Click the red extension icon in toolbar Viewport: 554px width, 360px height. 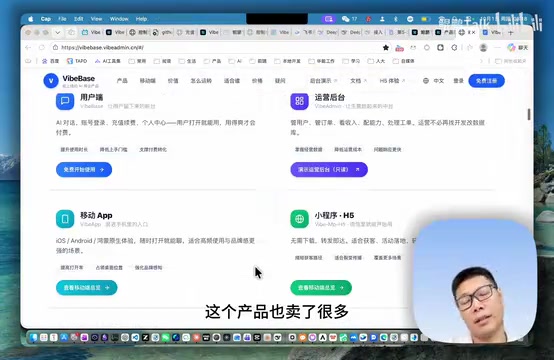click(x=399, y=48)
